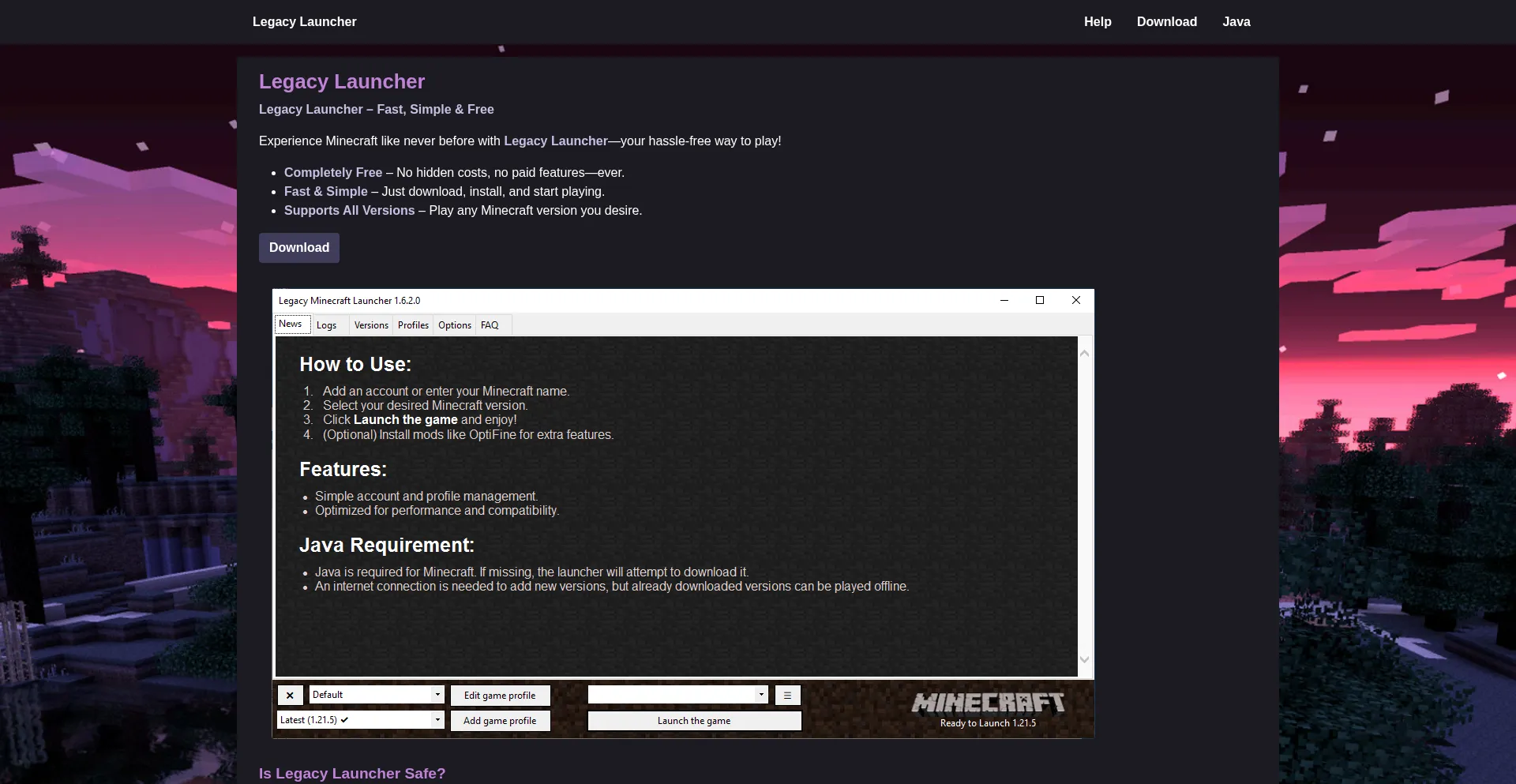This screenshot has height=784, width=1516.
Task: Click the Legacy Launcher site title
Action: [x=304, y=21]
